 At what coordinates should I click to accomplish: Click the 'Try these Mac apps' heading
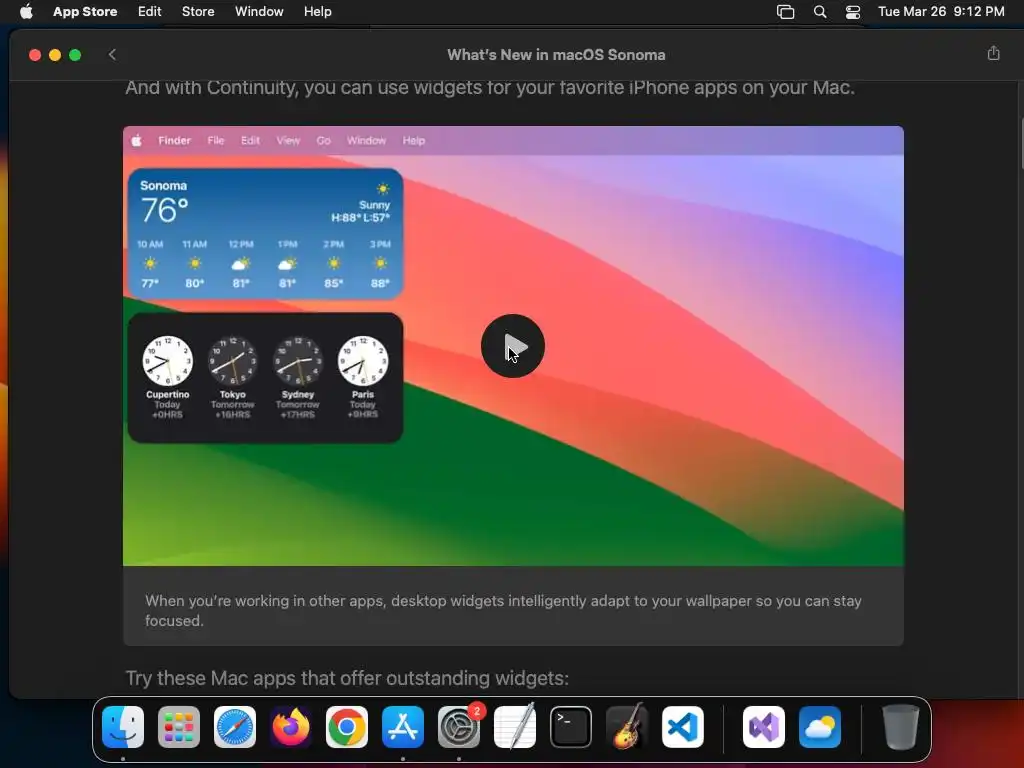tap(347, 678)
